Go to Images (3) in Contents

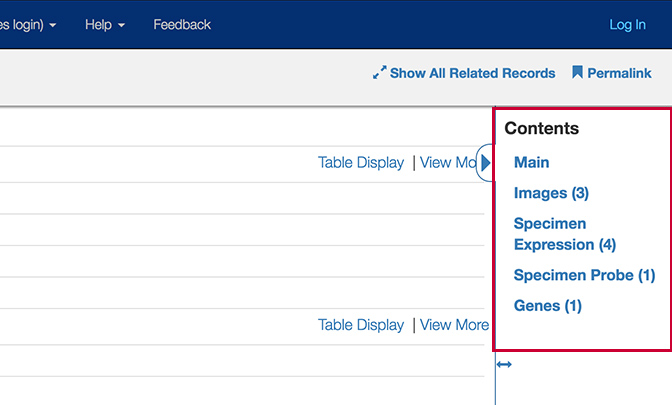(551, 193)
